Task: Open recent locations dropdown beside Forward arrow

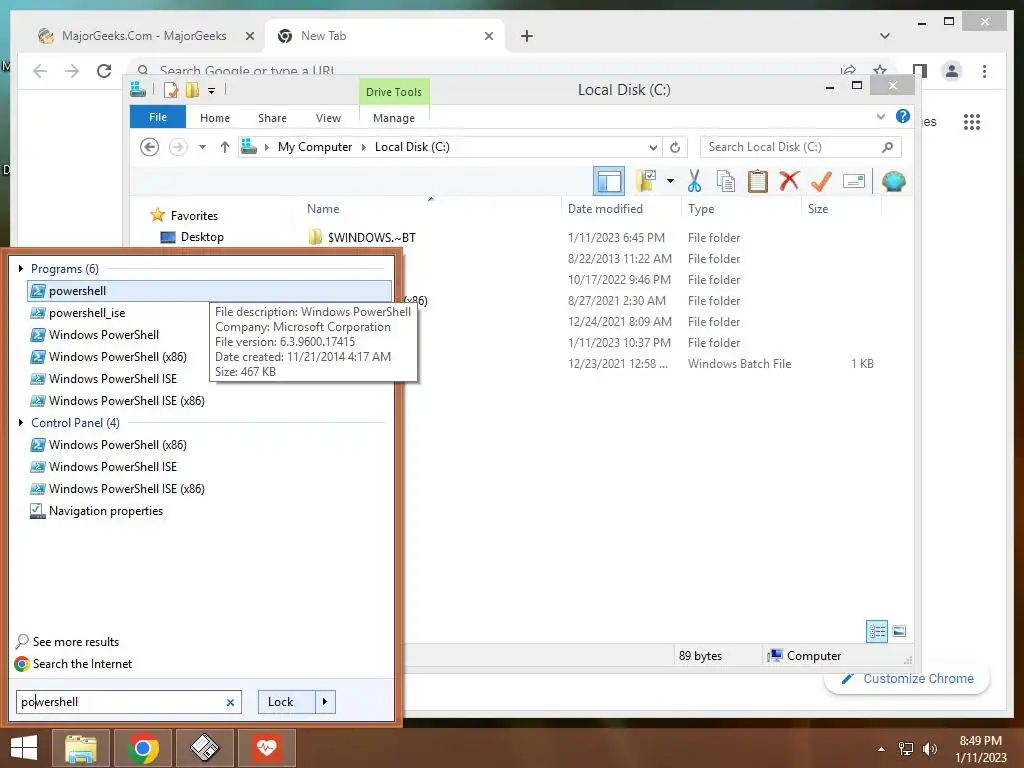Action: tap(202, 147)
